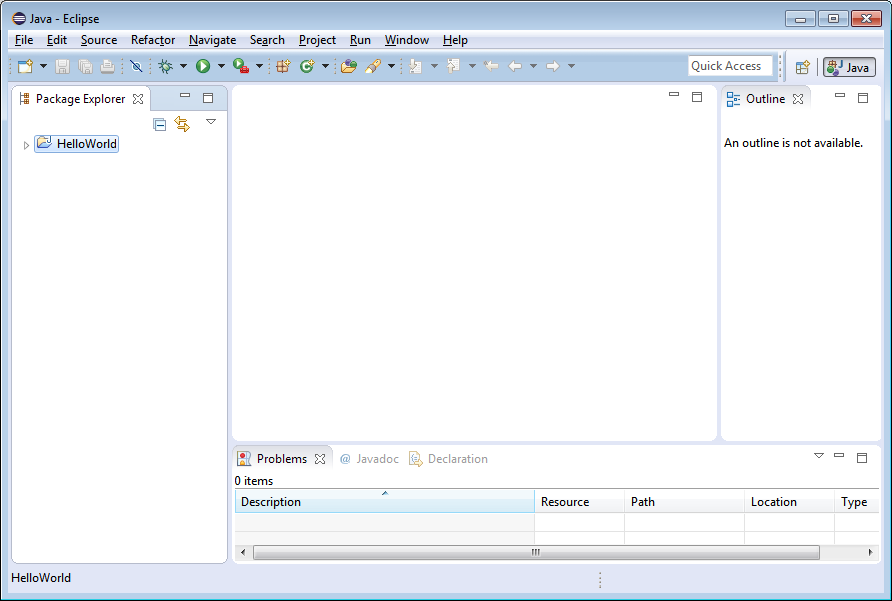Open the Problems view menu triangle
Image resolution: width=892 pixels, height=601 pixels.
click(819, 456)
